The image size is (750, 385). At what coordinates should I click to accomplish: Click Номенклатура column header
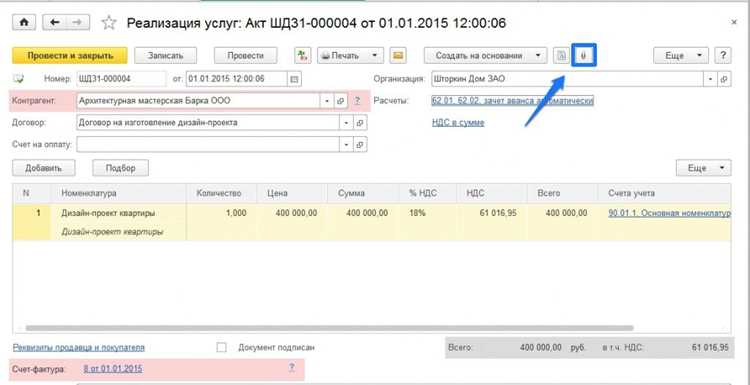point(118,193)
